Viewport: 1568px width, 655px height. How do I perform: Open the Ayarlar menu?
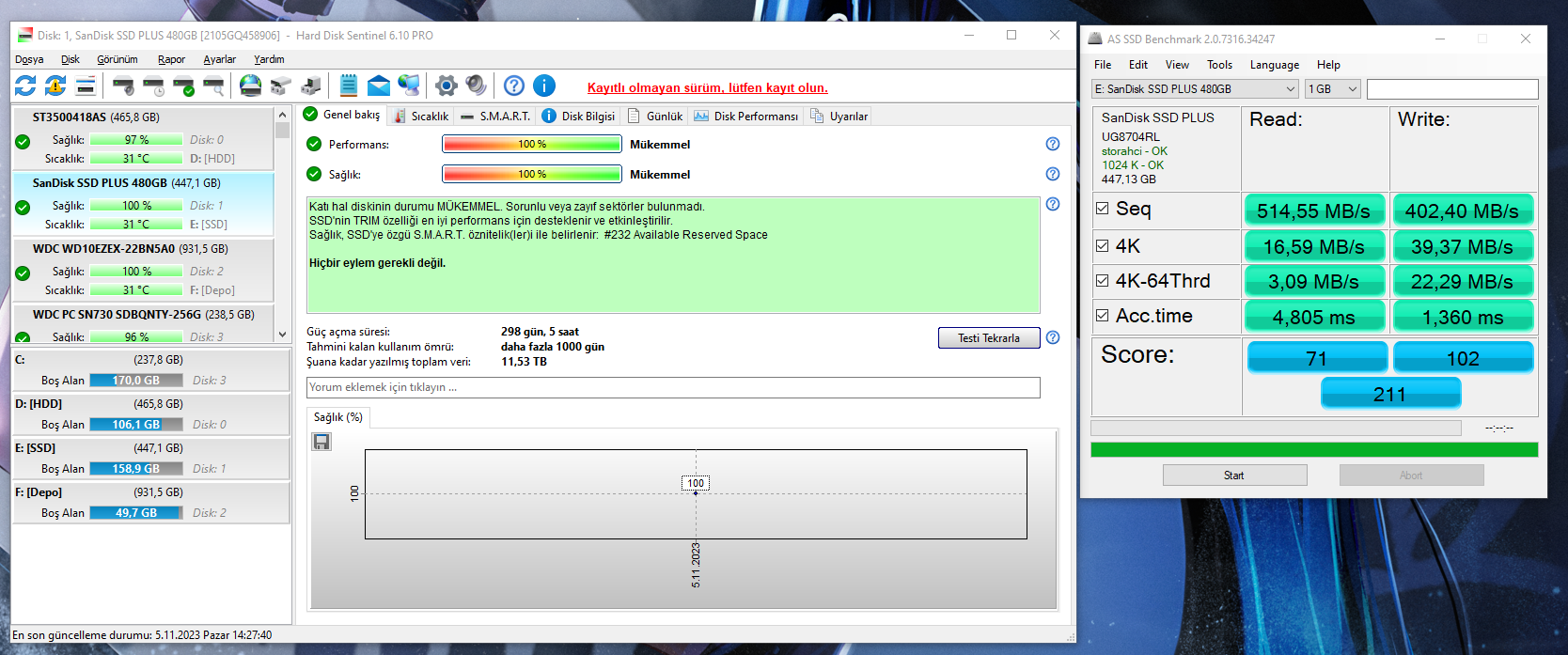(219, 59)
